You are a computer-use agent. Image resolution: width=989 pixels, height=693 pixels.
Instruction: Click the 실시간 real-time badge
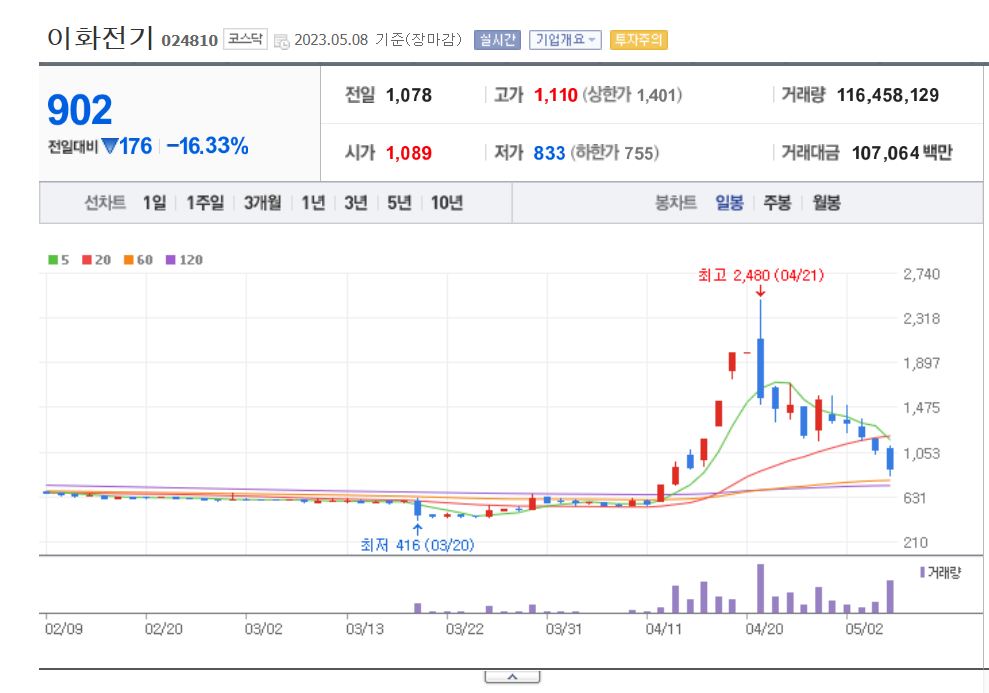pyautogui.click(x=497, y=40)
